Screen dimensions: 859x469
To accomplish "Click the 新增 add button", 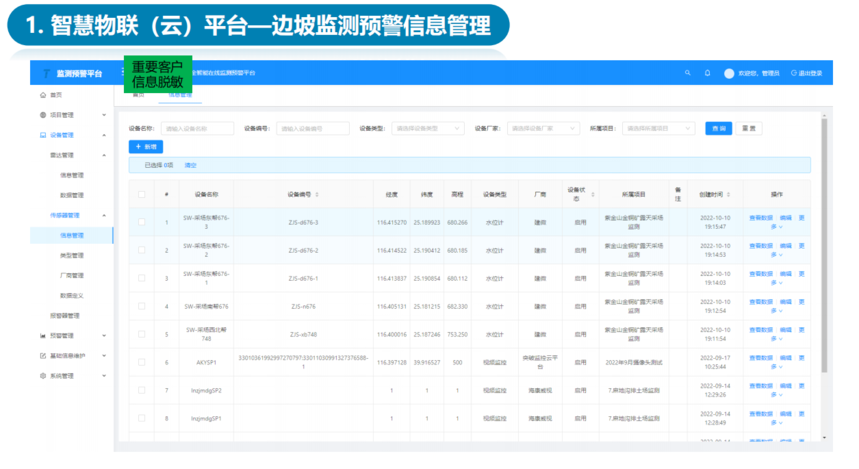I will pyautogui.click(x=146, y=147).
